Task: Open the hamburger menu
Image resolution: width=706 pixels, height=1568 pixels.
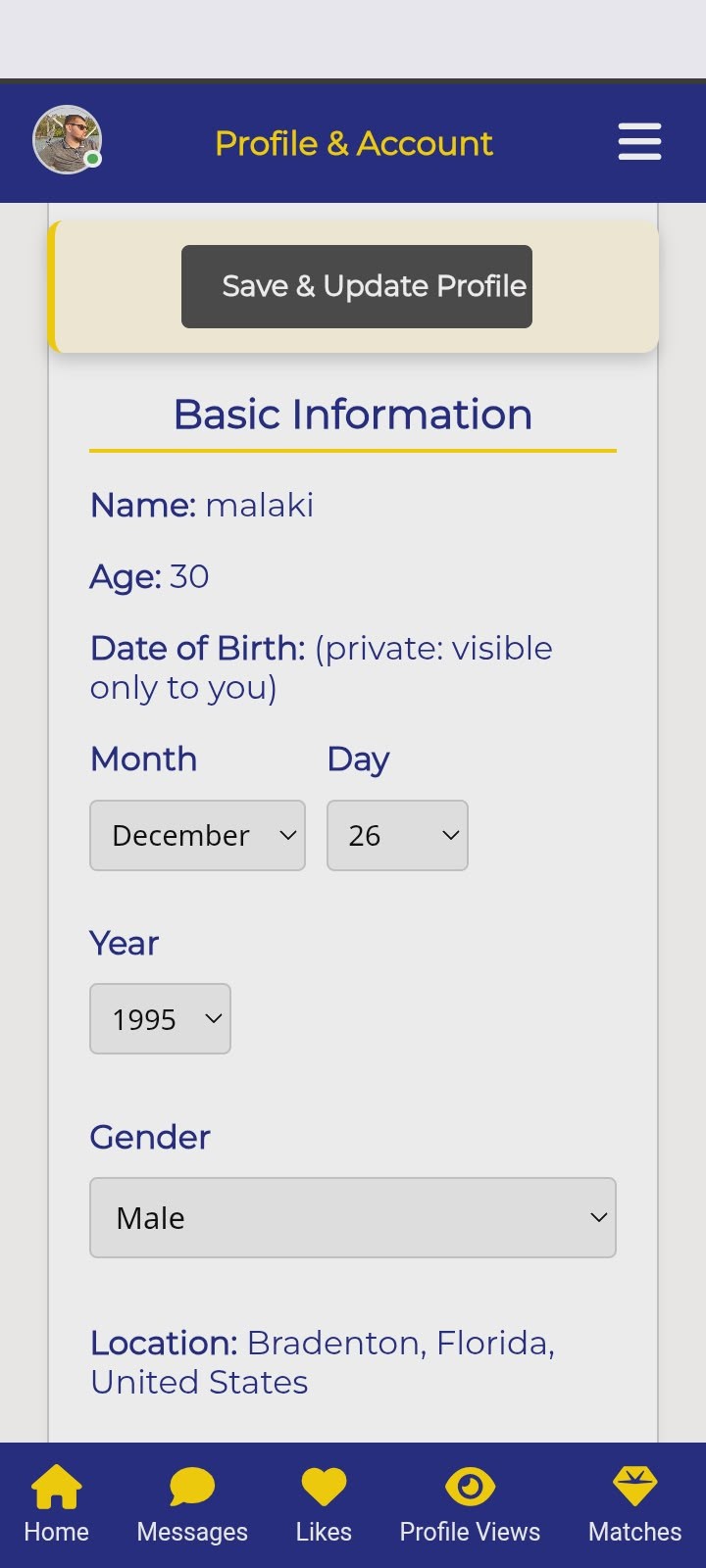Action: point(639,142)
